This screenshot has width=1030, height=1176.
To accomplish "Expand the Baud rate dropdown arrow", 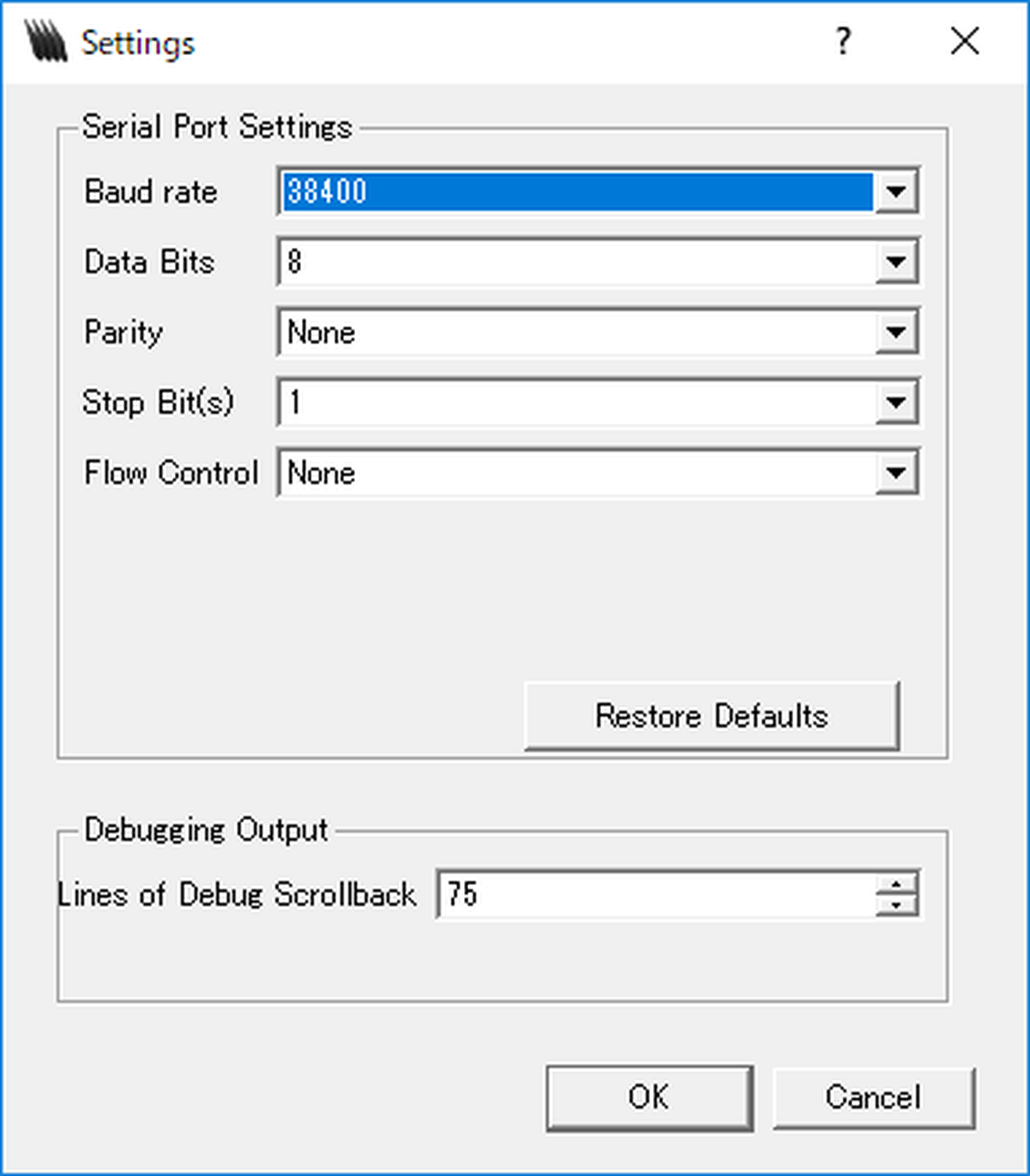I will [x=896, y=191].
